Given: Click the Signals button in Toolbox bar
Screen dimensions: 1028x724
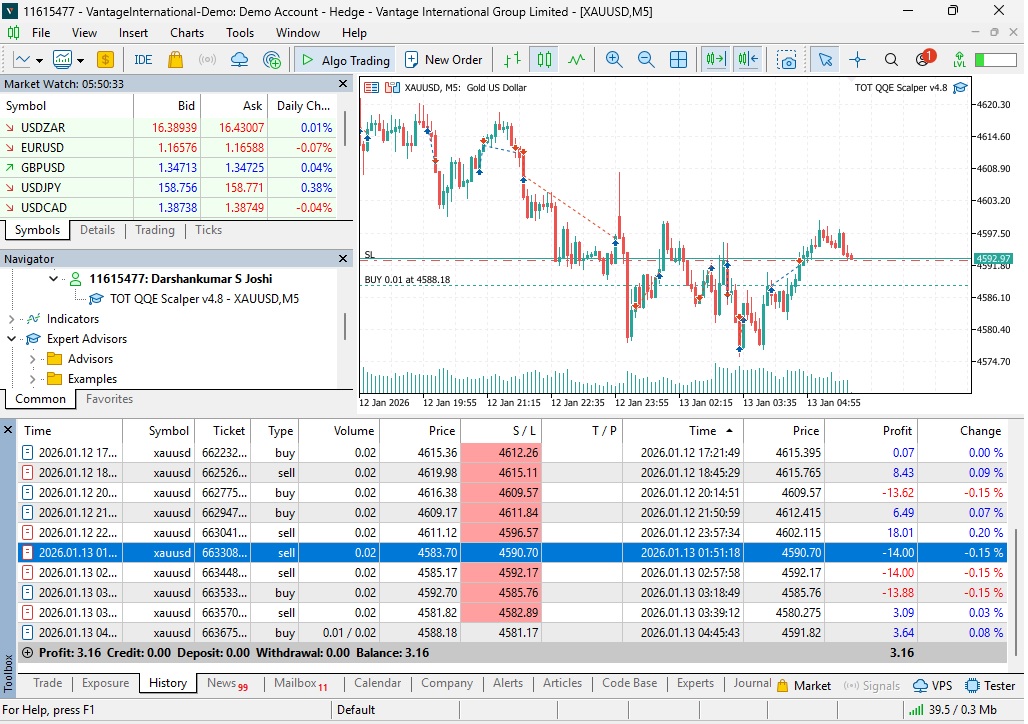Looking at the screenshot, I should (x=872, y=685).
